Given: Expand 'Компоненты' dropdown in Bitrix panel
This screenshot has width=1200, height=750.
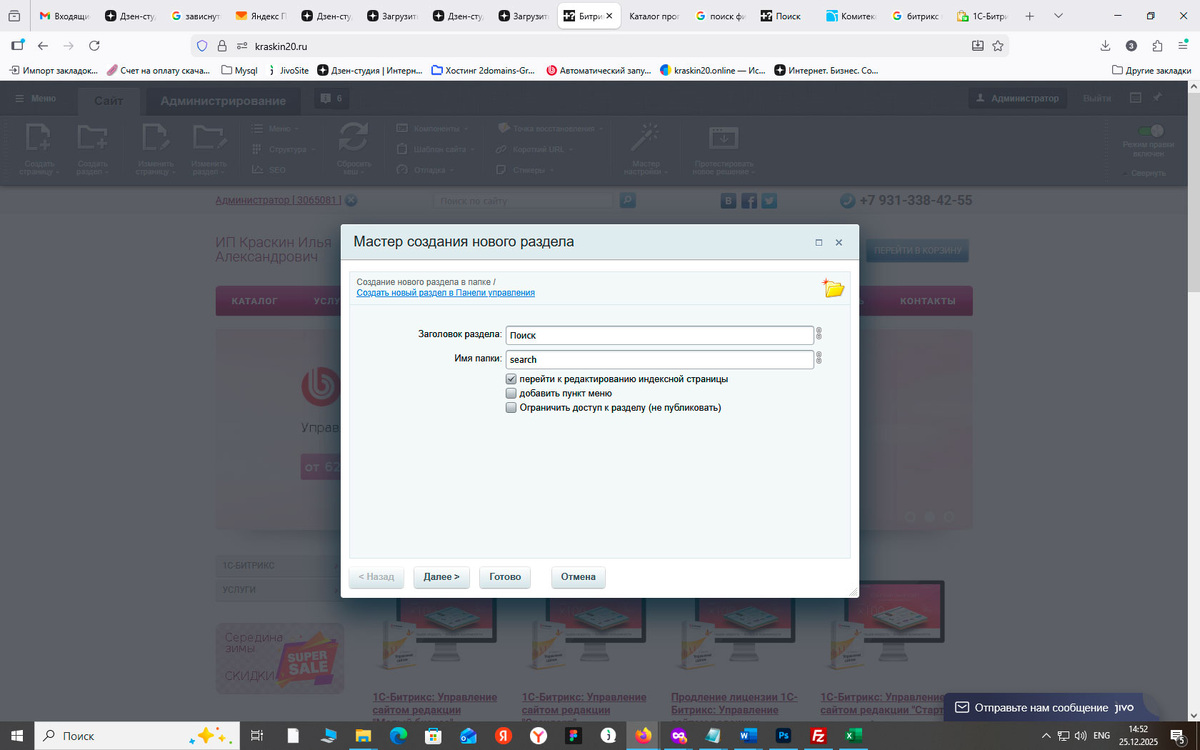Looking at the screenshot, I should pos(433,129).
